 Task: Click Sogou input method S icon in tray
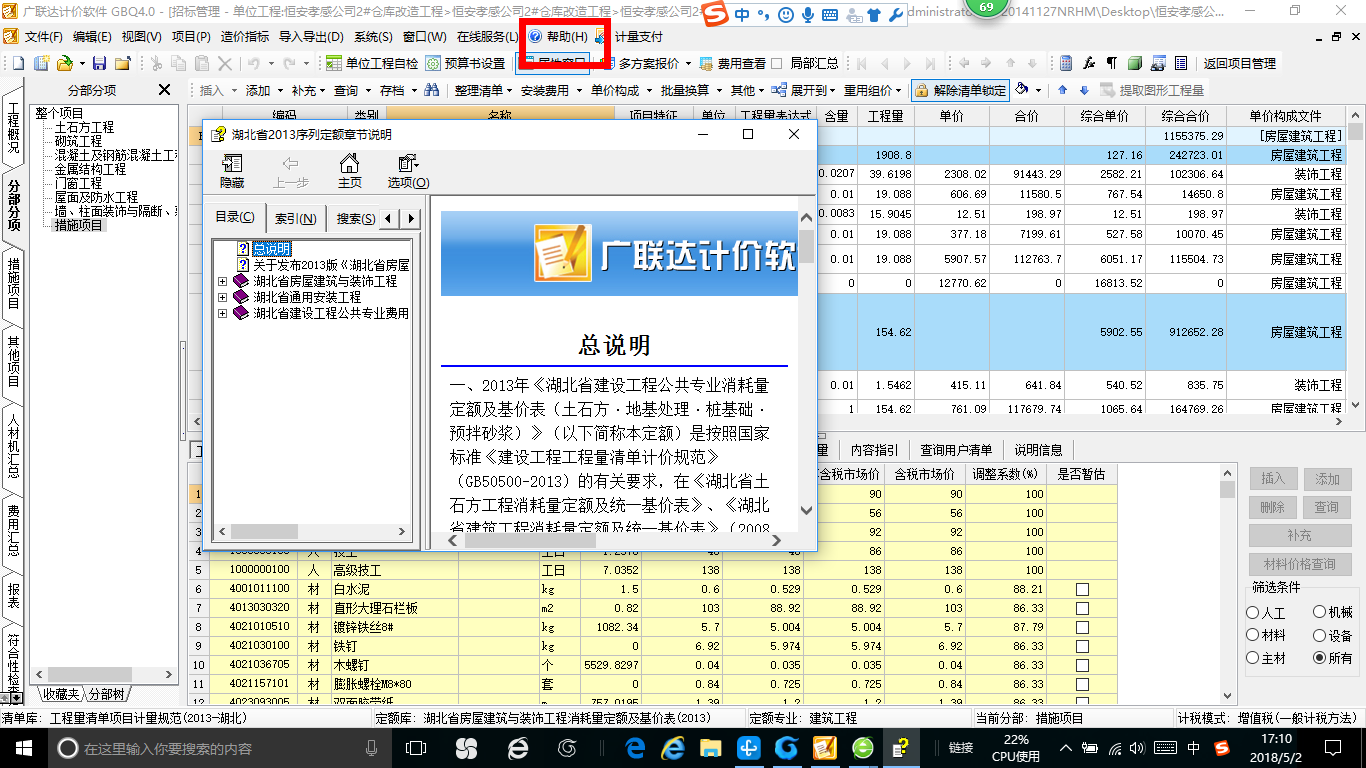pos(1221,748)
